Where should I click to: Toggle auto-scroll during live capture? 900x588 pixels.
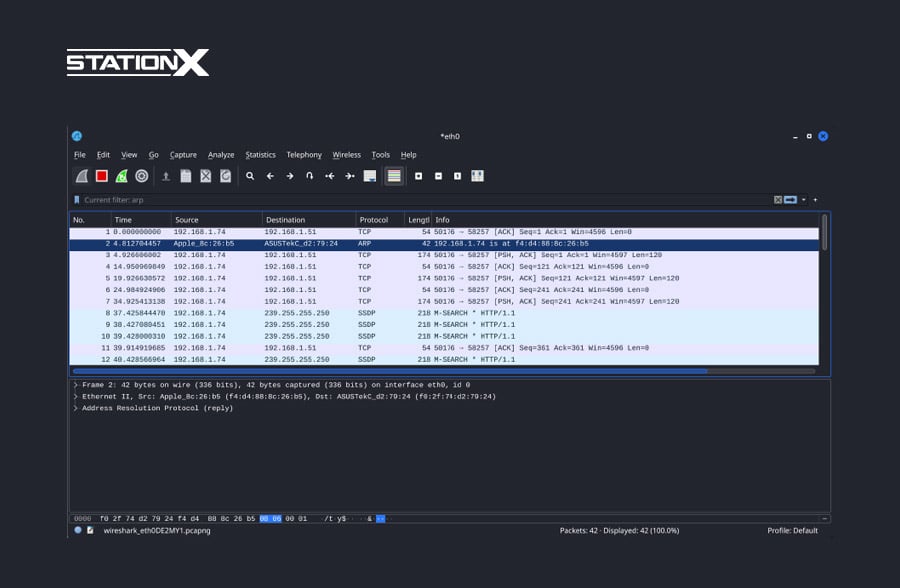[370, 176]
